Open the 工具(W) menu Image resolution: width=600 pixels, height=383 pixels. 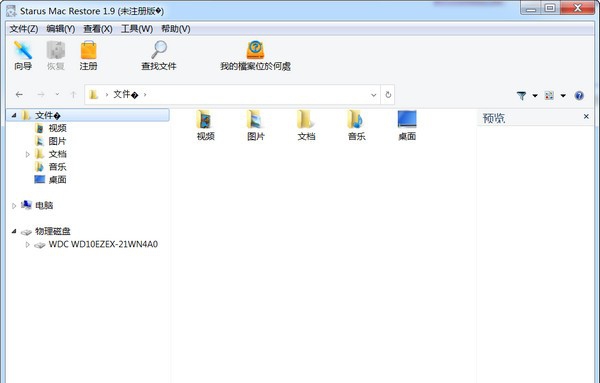point(137,29)
